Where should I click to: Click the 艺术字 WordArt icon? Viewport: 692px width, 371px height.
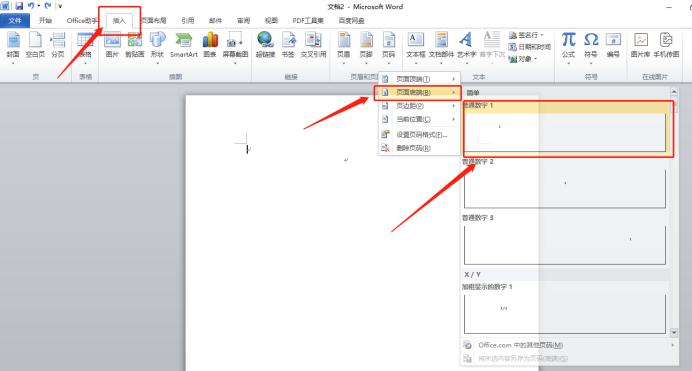tap(466, 45)
